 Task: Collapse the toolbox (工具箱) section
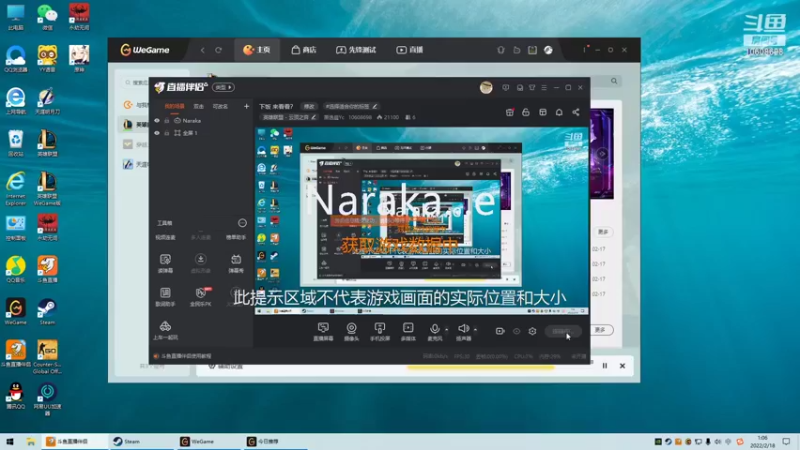point(242,223)
